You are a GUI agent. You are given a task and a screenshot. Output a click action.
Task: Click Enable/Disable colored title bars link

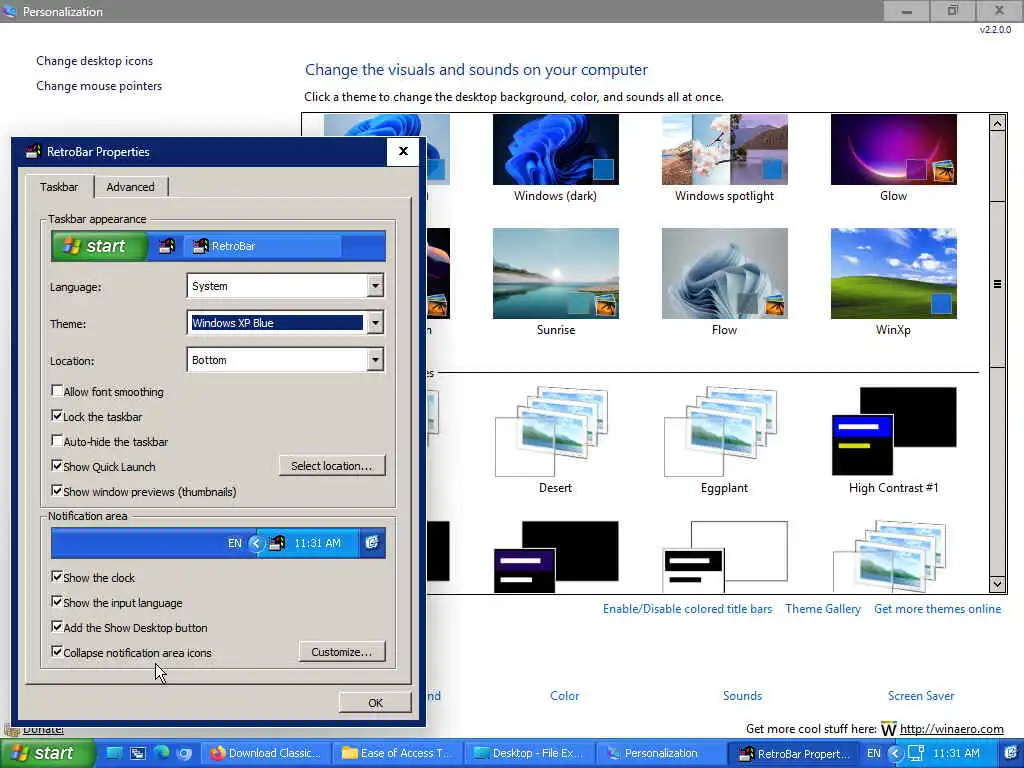[x=687, y=609]
